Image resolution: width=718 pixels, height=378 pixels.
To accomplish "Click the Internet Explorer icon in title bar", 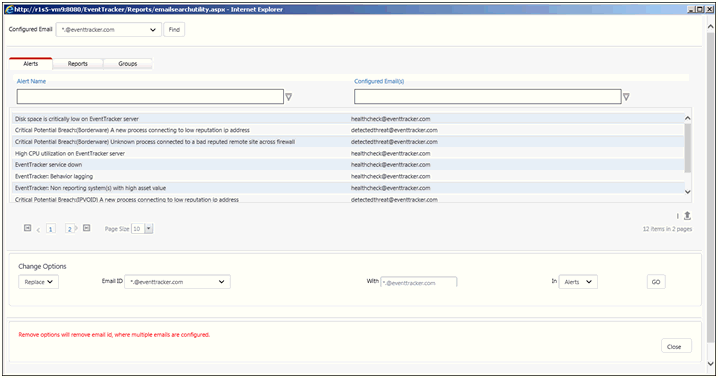I will [x=9, y=9].
